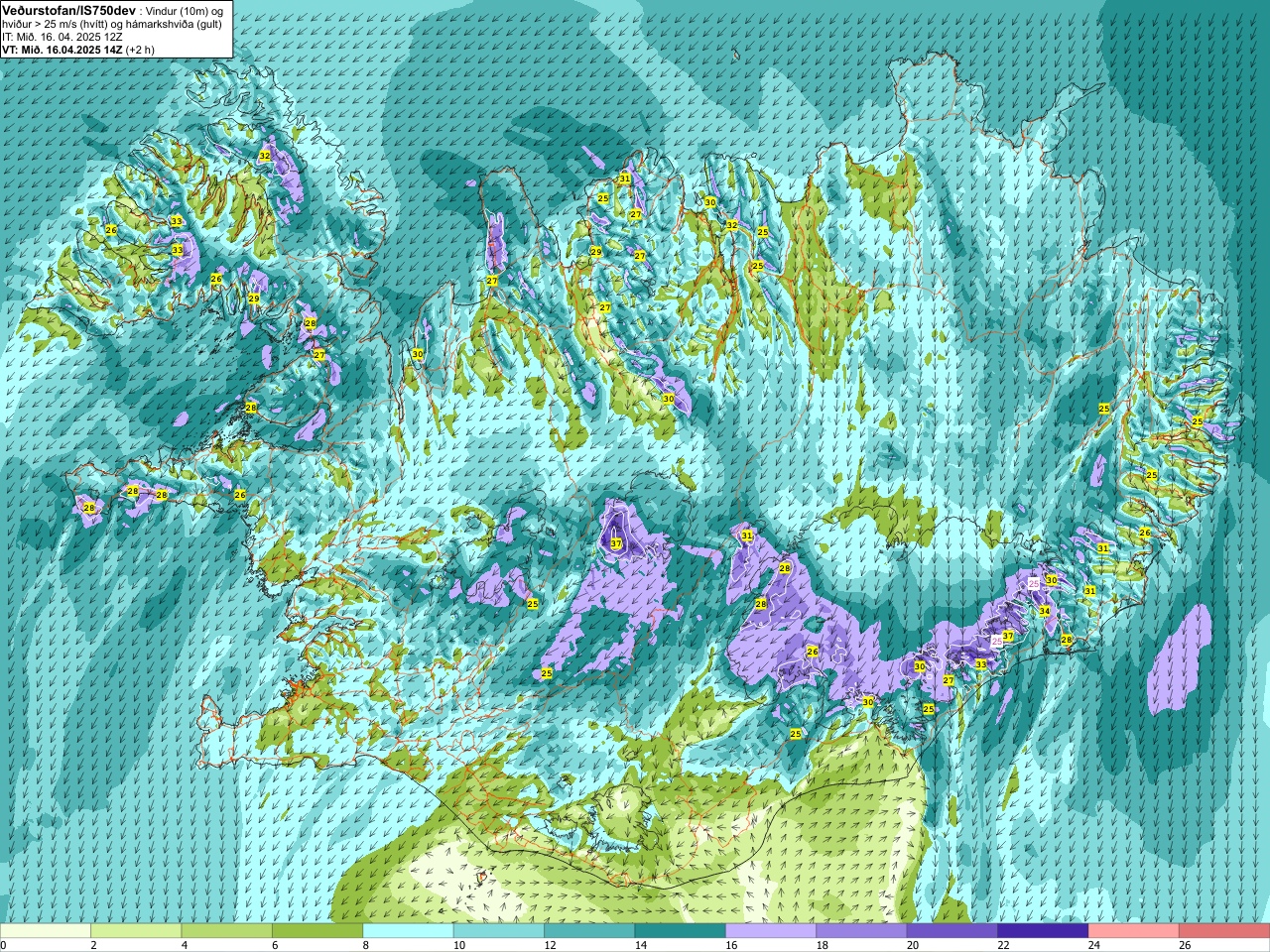Pick the 22–24 m/s dark indigo legend swatch

click(1043, 931)
